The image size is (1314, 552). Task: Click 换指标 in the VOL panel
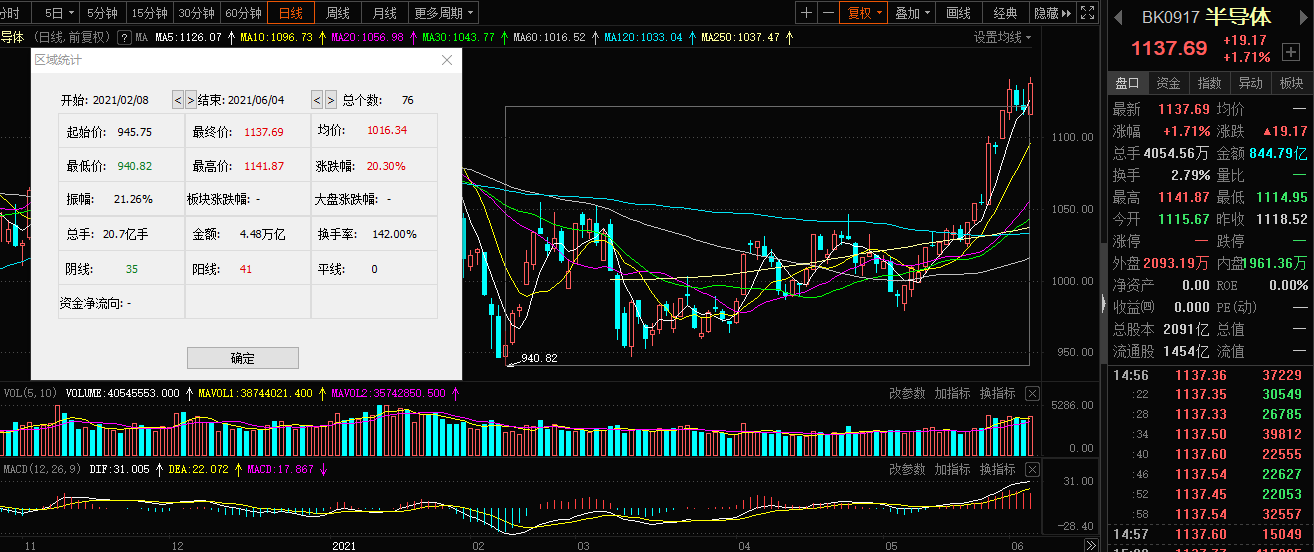pos(997,393)
